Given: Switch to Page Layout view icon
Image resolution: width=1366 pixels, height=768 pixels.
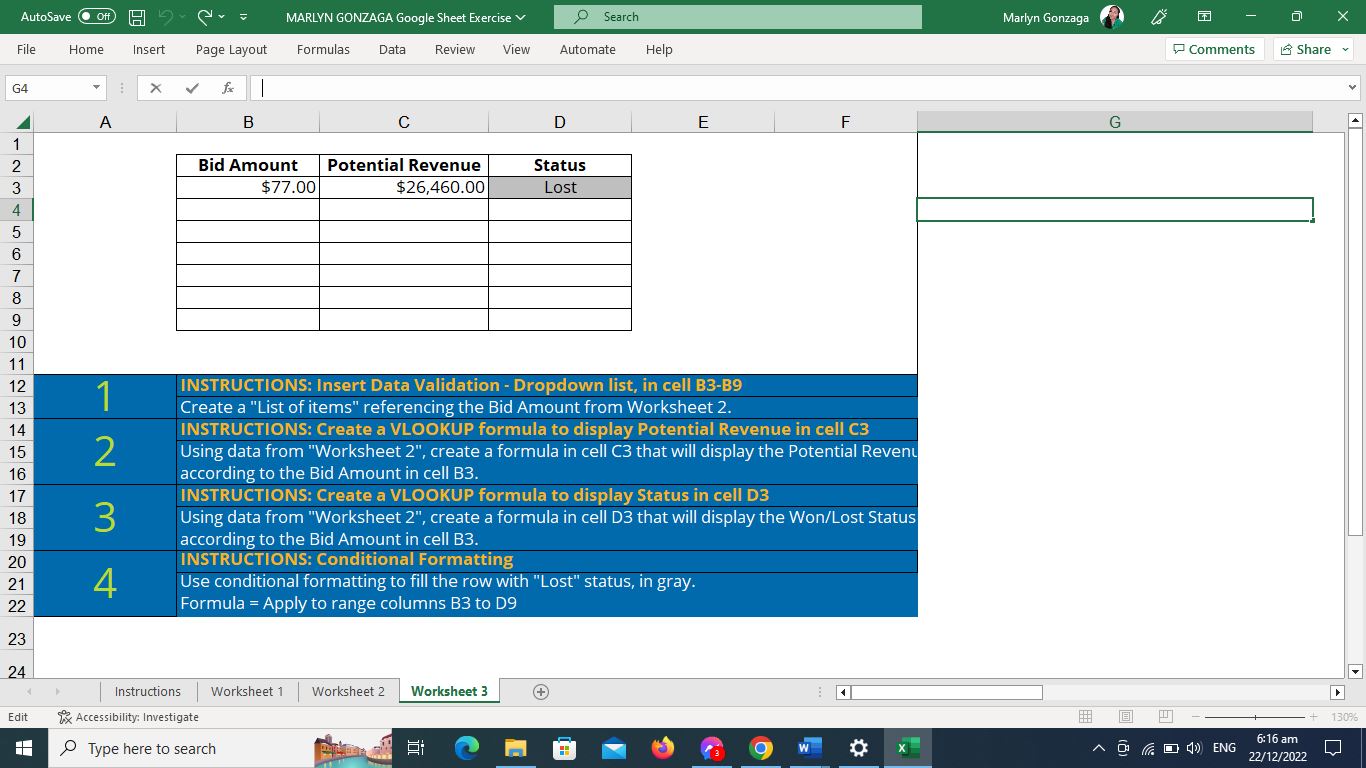Looking at the screenshot, I should tap(1125, 717).
